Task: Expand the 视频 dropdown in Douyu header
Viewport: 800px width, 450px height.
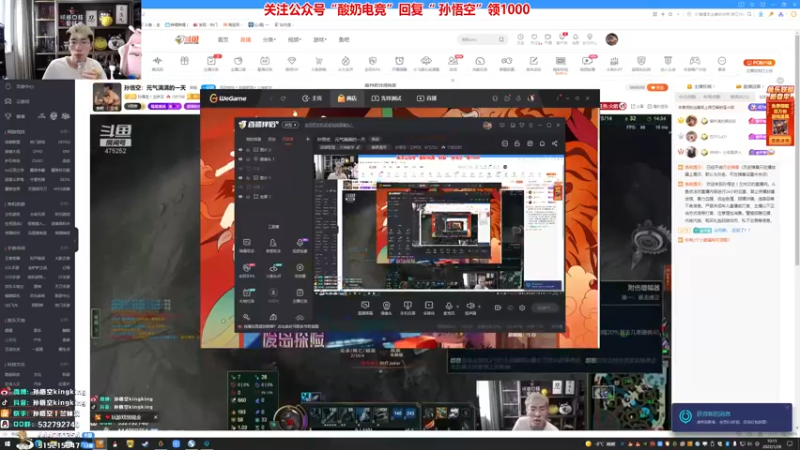Action: [x=294, y=39]
